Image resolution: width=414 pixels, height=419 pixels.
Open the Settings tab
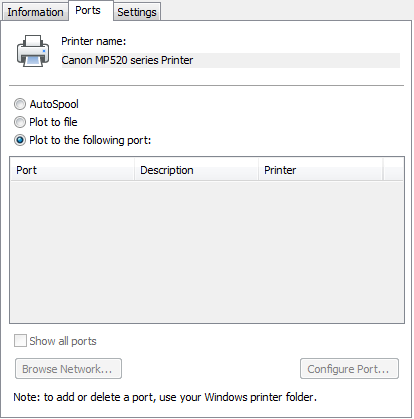point(137,12)
